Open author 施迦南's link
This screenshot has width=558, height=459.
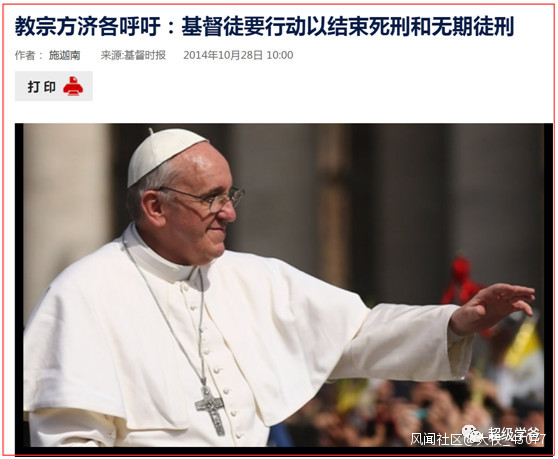click(x=64, y=55)
